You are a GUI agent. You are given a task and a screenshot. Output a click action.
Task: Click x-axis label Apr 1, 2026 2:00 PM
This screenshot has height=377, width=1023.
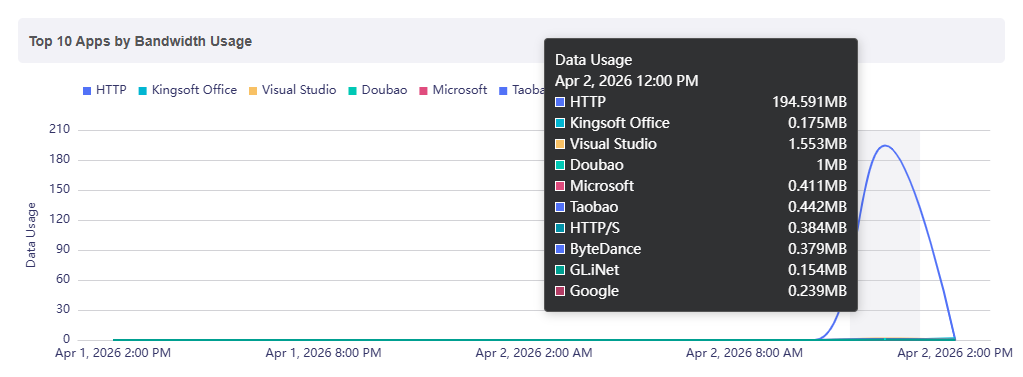(x=114, y=354)
